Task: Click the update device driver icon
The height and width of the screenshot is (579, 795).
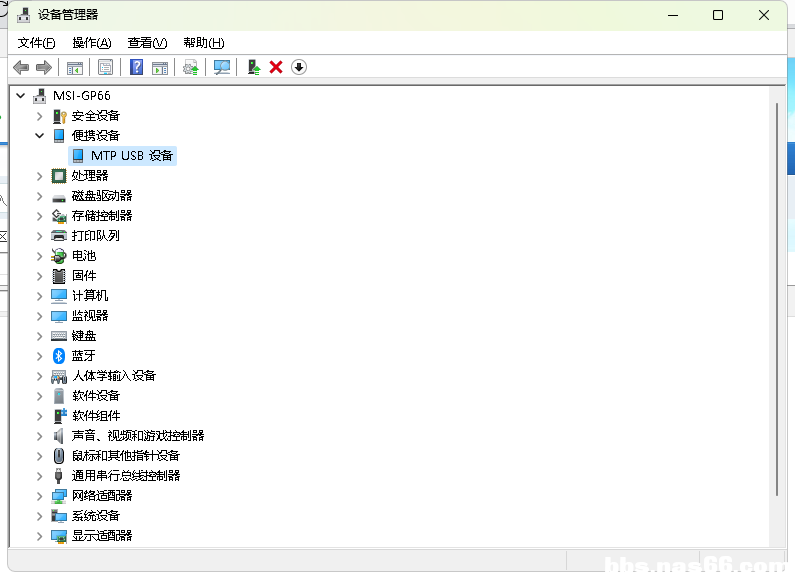Action: point(254,67)
